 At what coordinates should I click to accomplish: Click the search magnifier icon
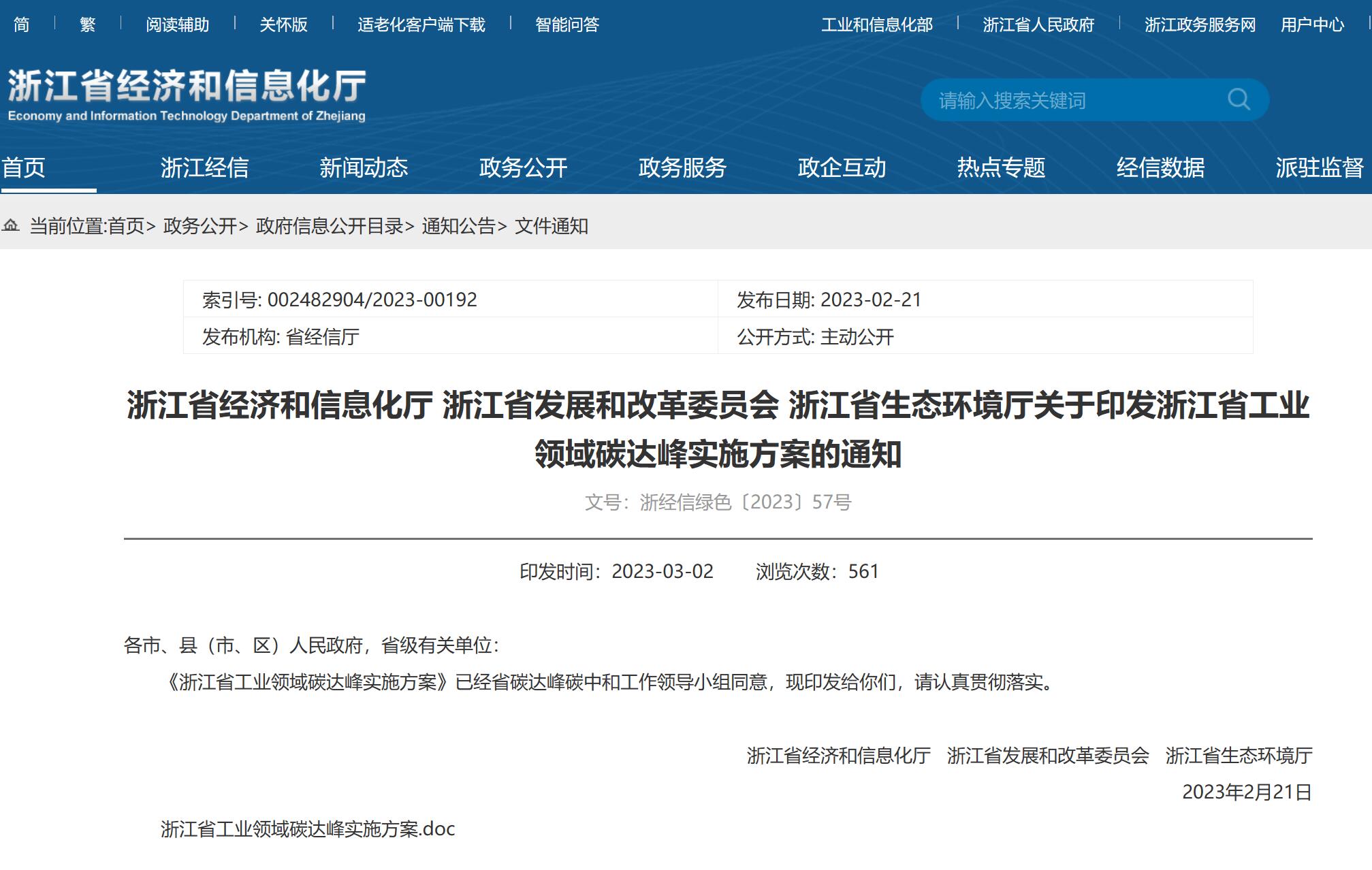coord(1239,100)
